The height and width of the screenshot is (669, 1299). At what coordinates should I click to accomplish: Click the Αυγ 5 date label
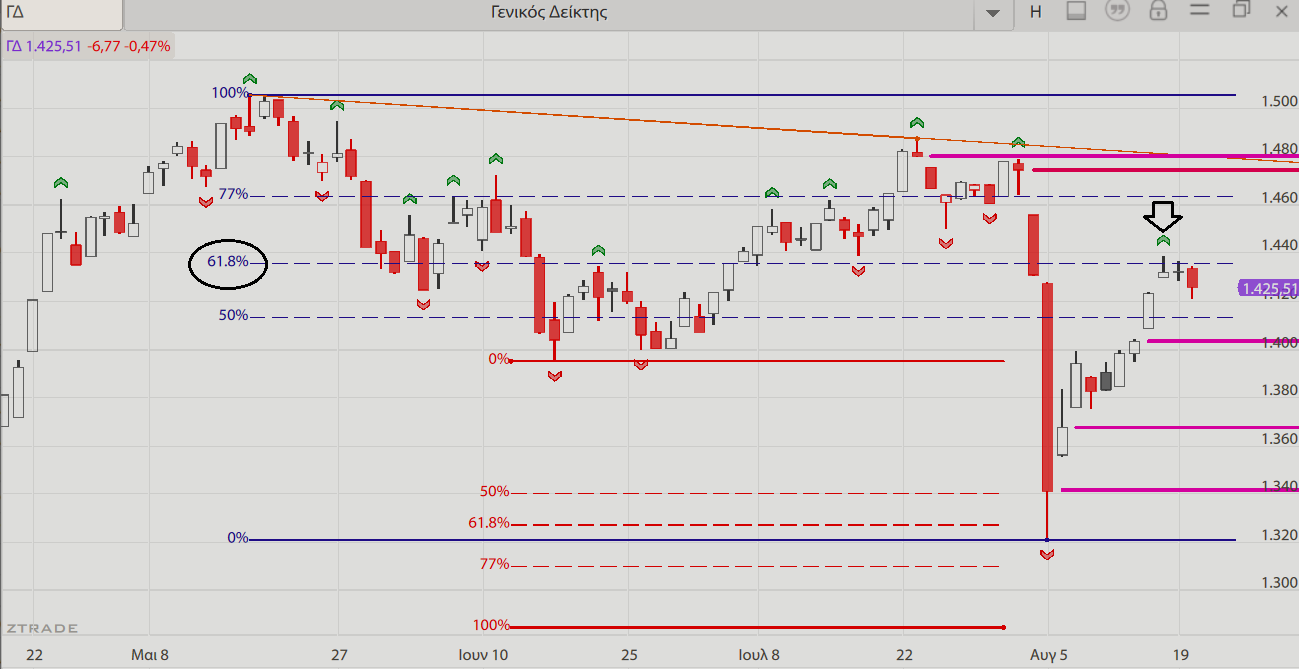(1048, 655)
